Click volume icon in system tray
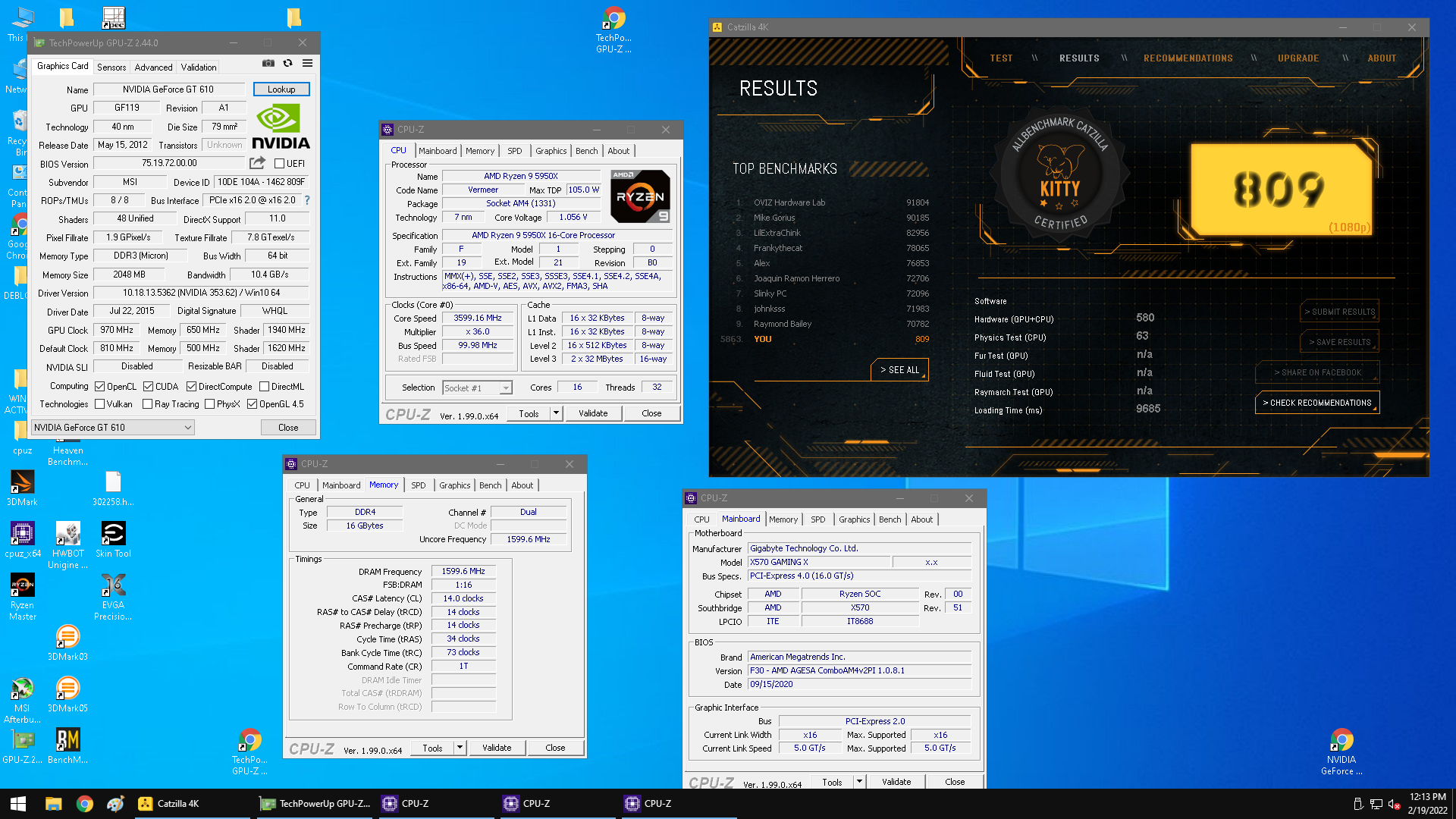This screenshot has width=1456, height=819. point(1394,804)
